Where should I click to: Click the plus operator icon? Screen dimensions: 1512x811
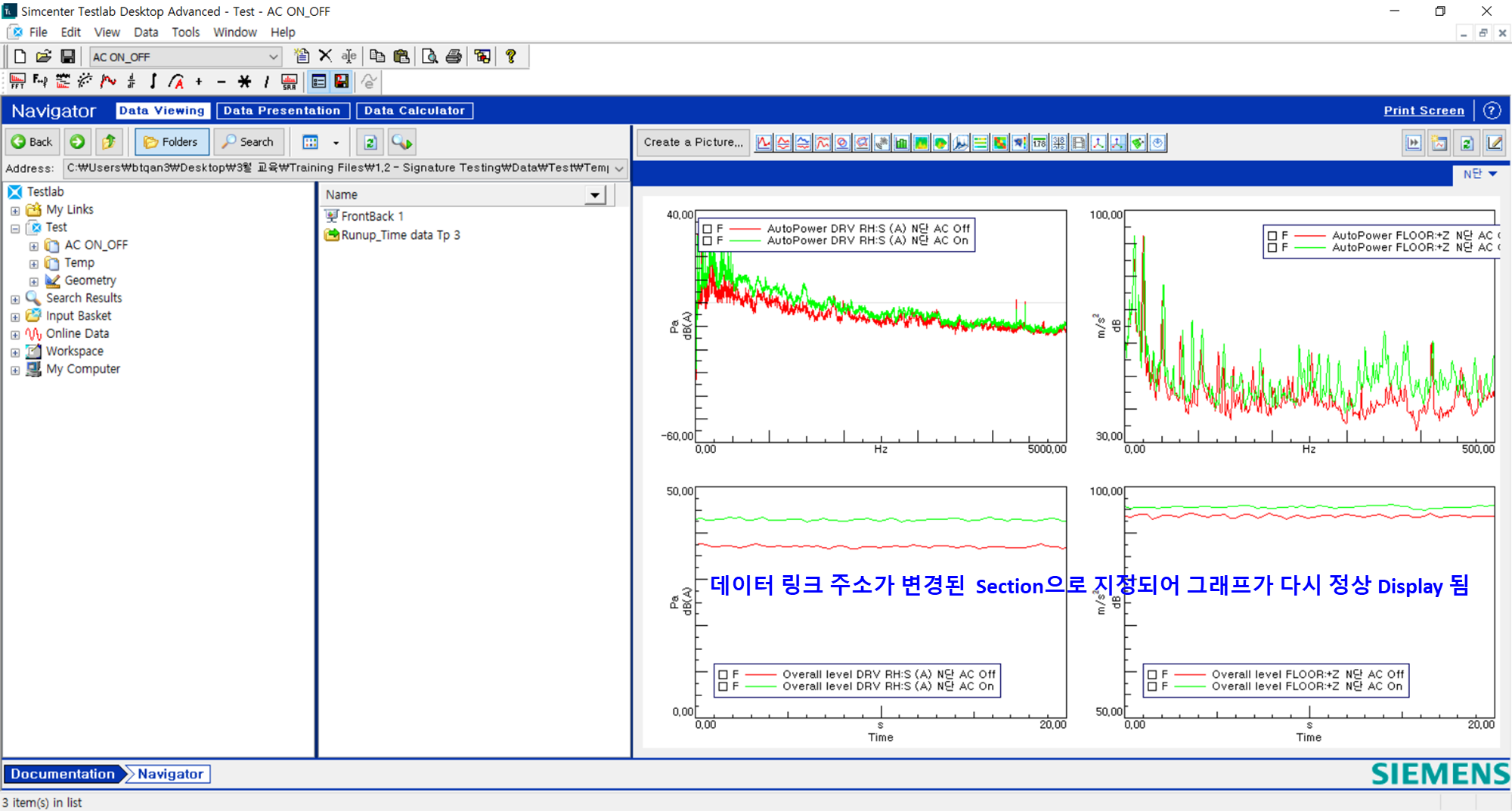199,81
